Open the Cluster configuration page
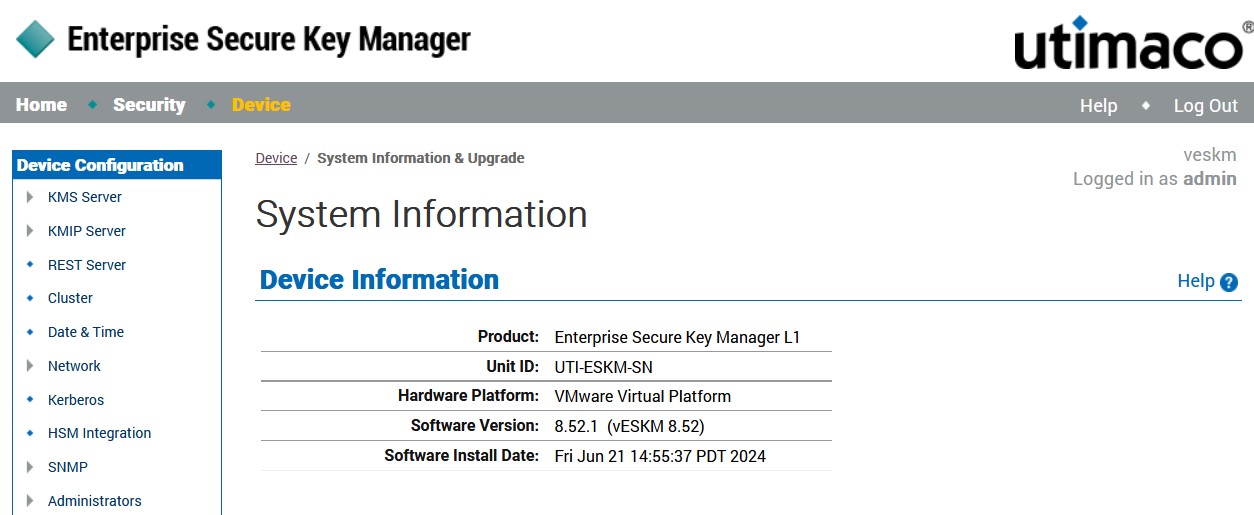The image size is (1254, 515). pyautogui.click(x=70, y=298)
